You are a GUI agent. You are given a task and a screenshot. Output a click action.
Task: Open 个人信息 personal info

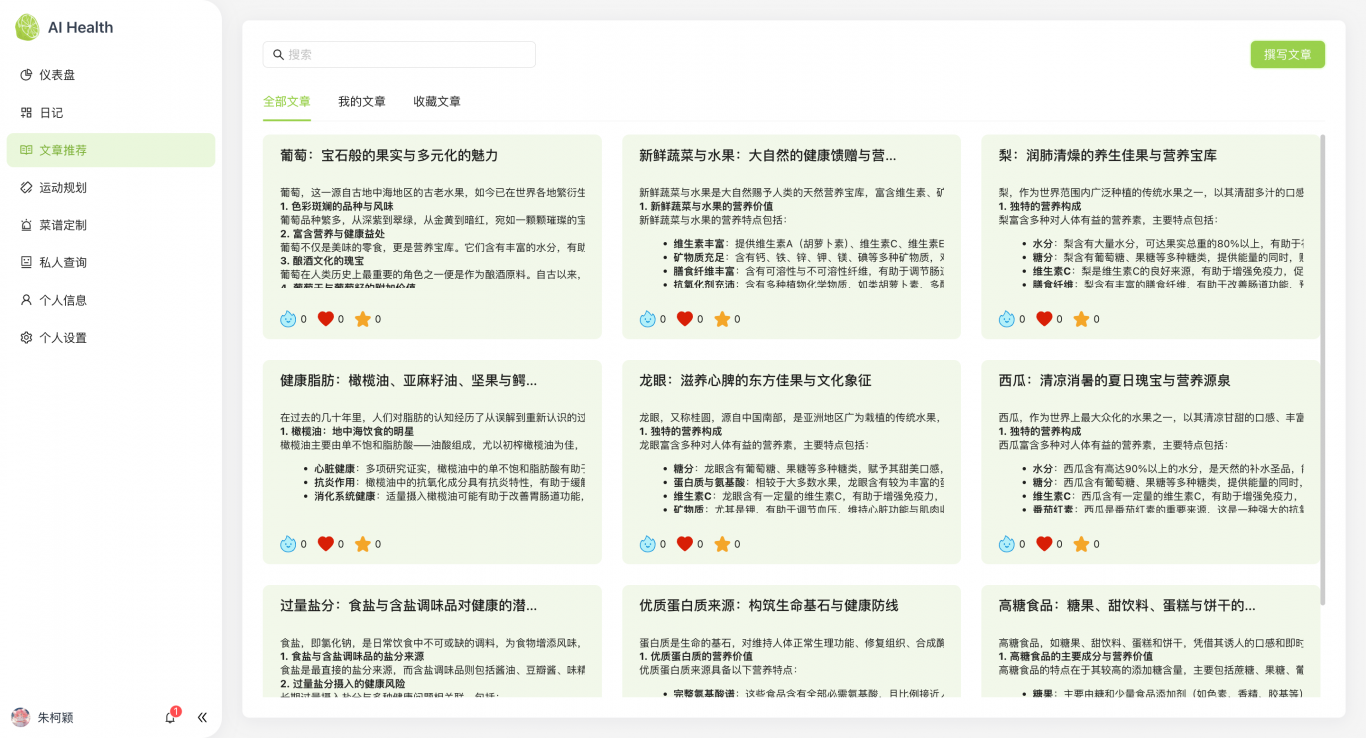coord(110,300)
